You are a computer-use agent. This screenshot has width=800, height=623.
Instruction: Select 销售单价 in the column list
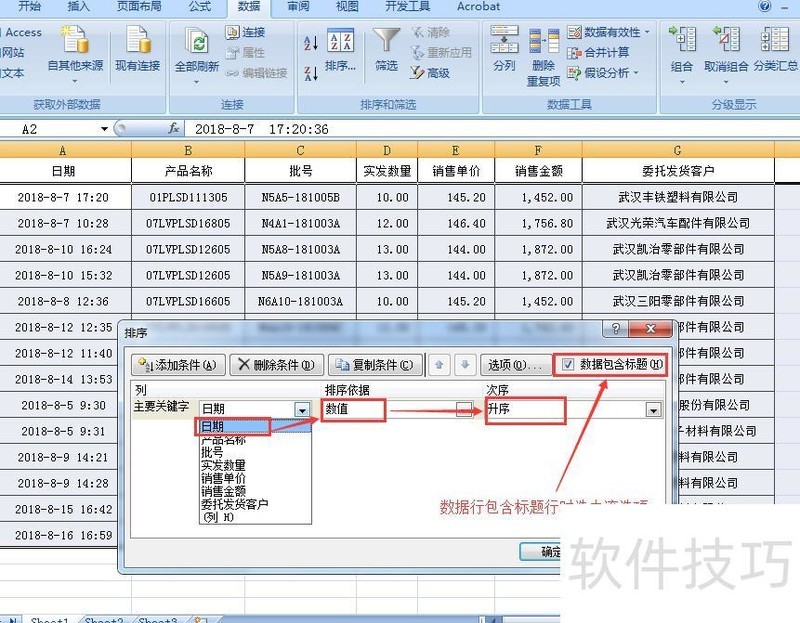tap(255, 478)
